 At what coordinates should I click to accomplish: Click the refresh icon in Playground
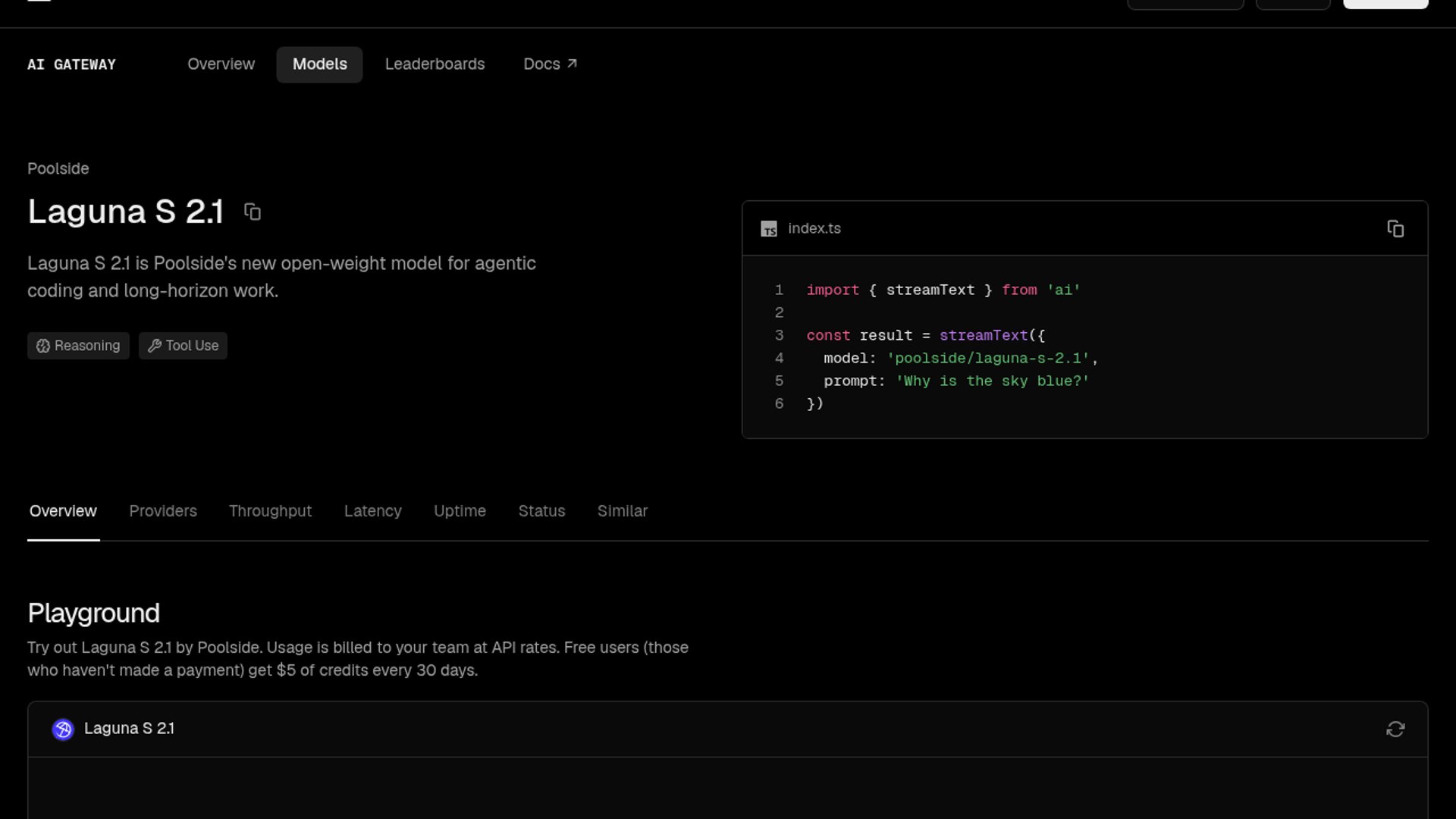(x=1395, y=730)
